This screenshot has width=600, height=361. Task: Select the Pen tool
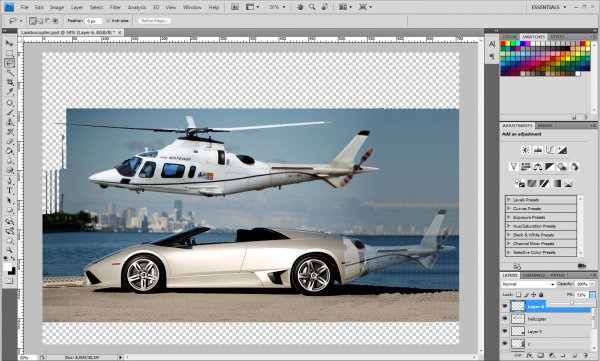pyautogui.click(x=9, y=181)
